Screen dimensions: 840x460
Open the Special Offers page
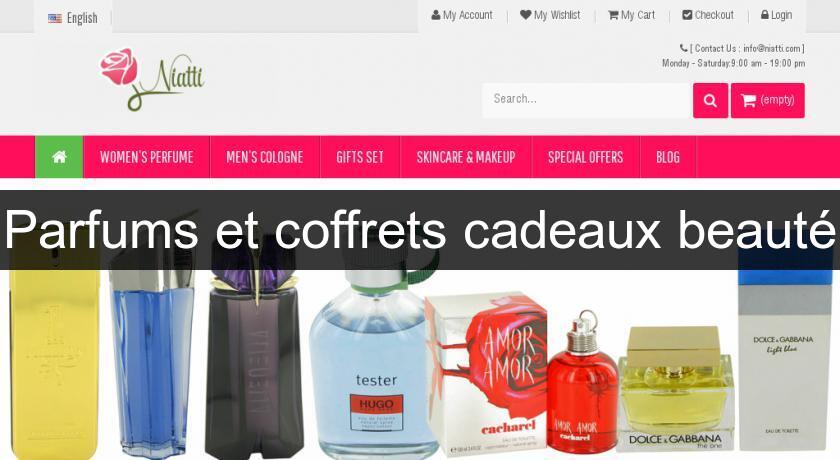[x=586, y=157]
